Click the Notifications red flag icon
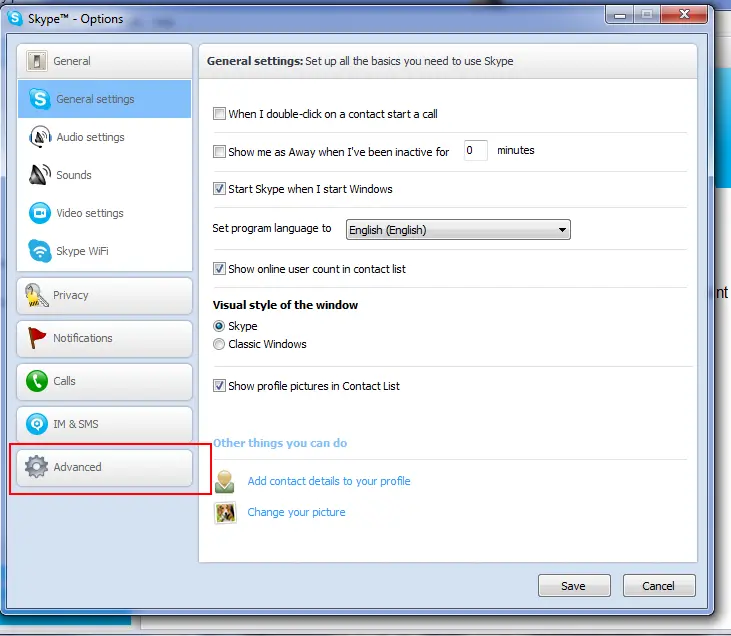 tap(36, 338)
